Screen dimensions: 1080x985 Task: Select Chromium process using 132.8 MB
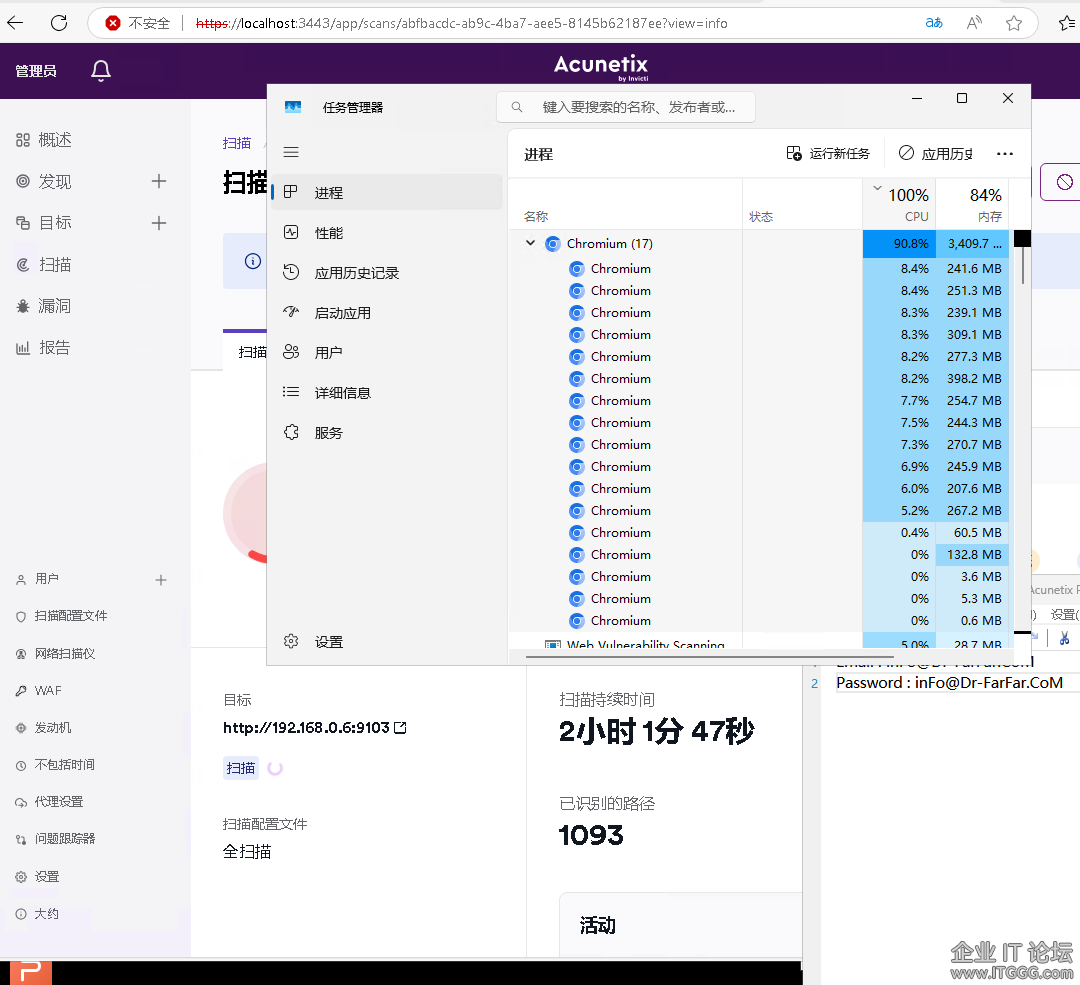(x=758, y=554)
